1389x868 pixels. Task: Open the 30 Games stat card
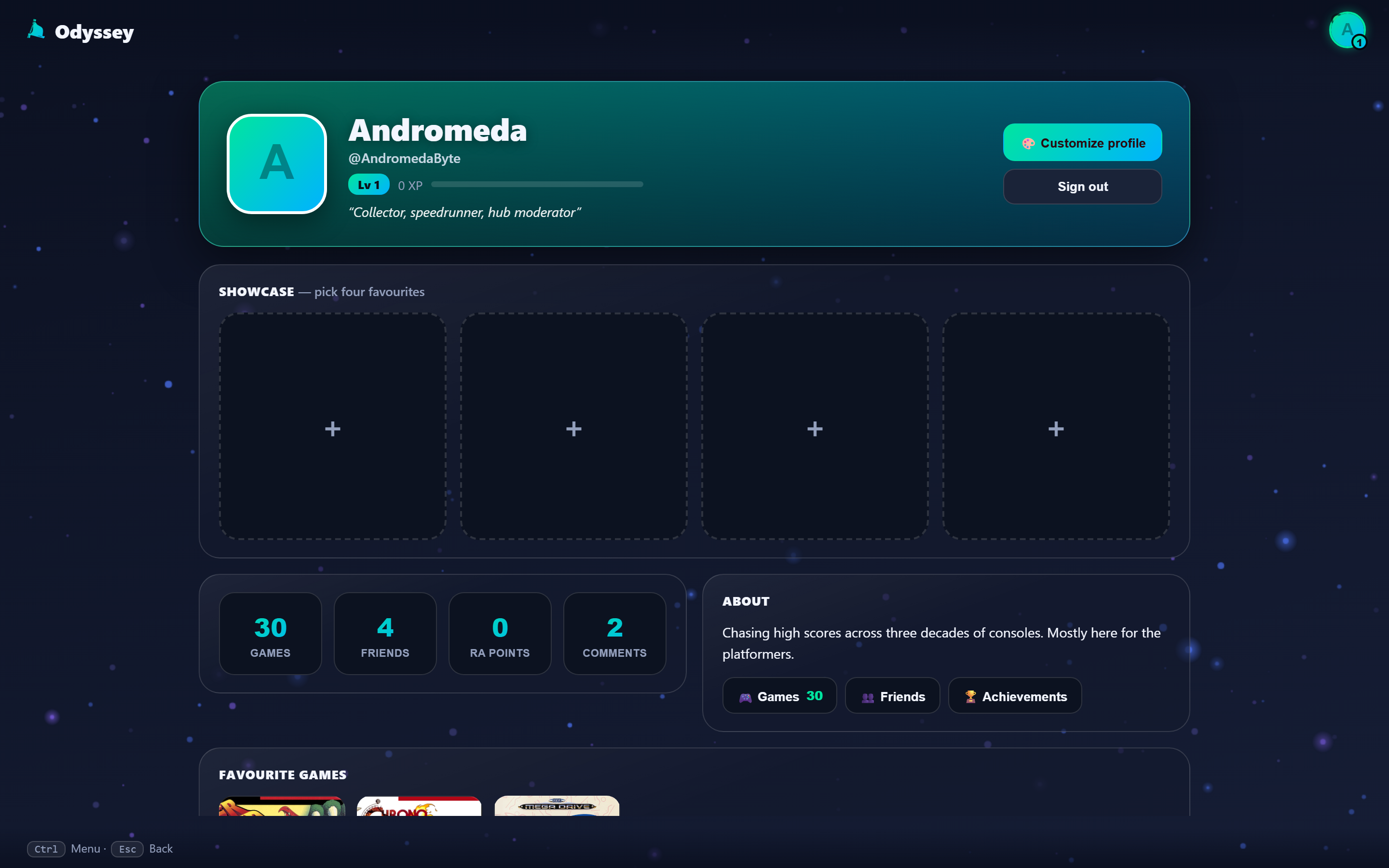click(271, 633)
